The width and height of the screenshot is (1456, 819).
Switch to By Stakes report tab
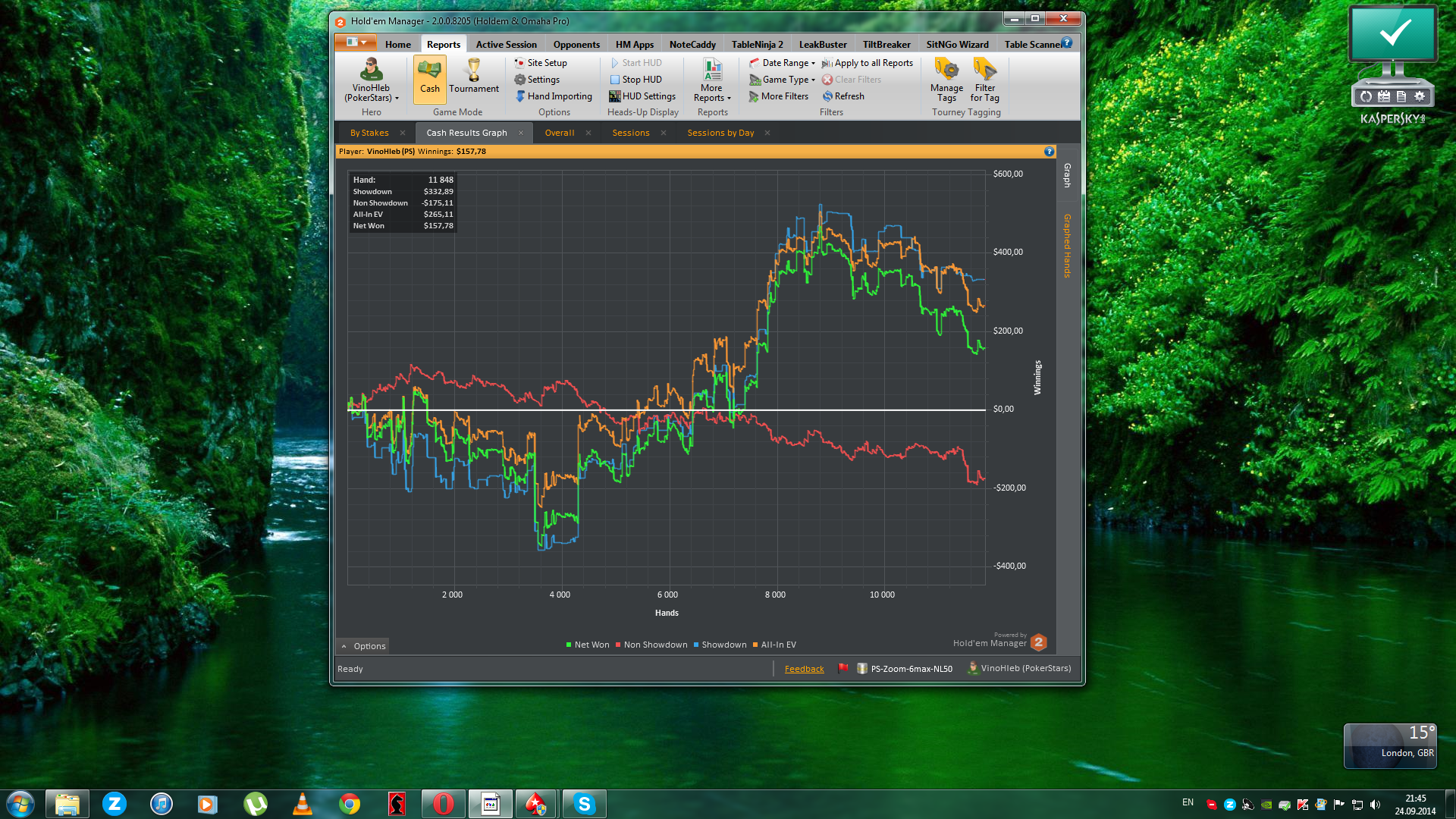[369, 133]
